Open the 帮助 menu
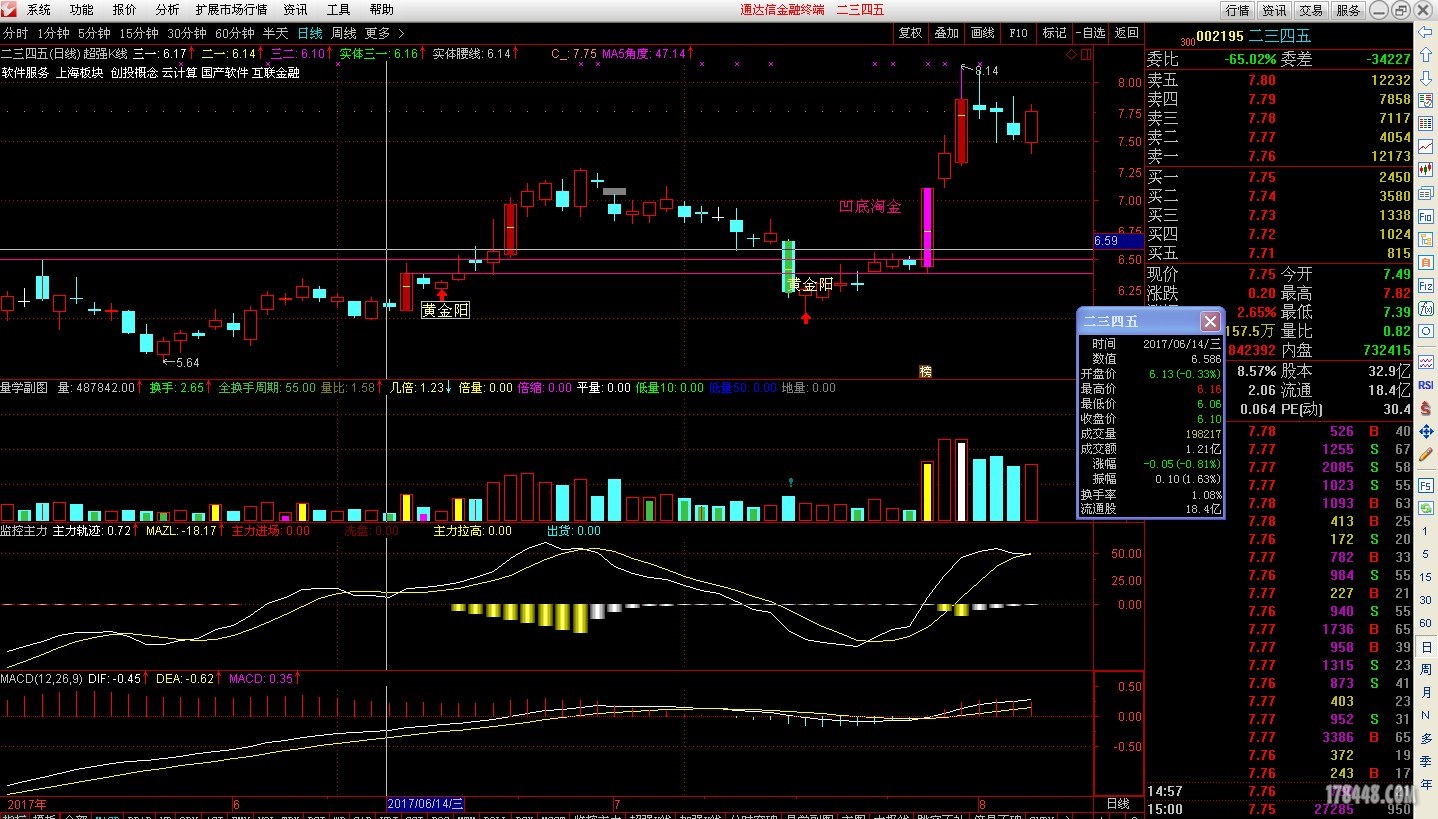This screenshot has width=1438, height=819. 381,10
